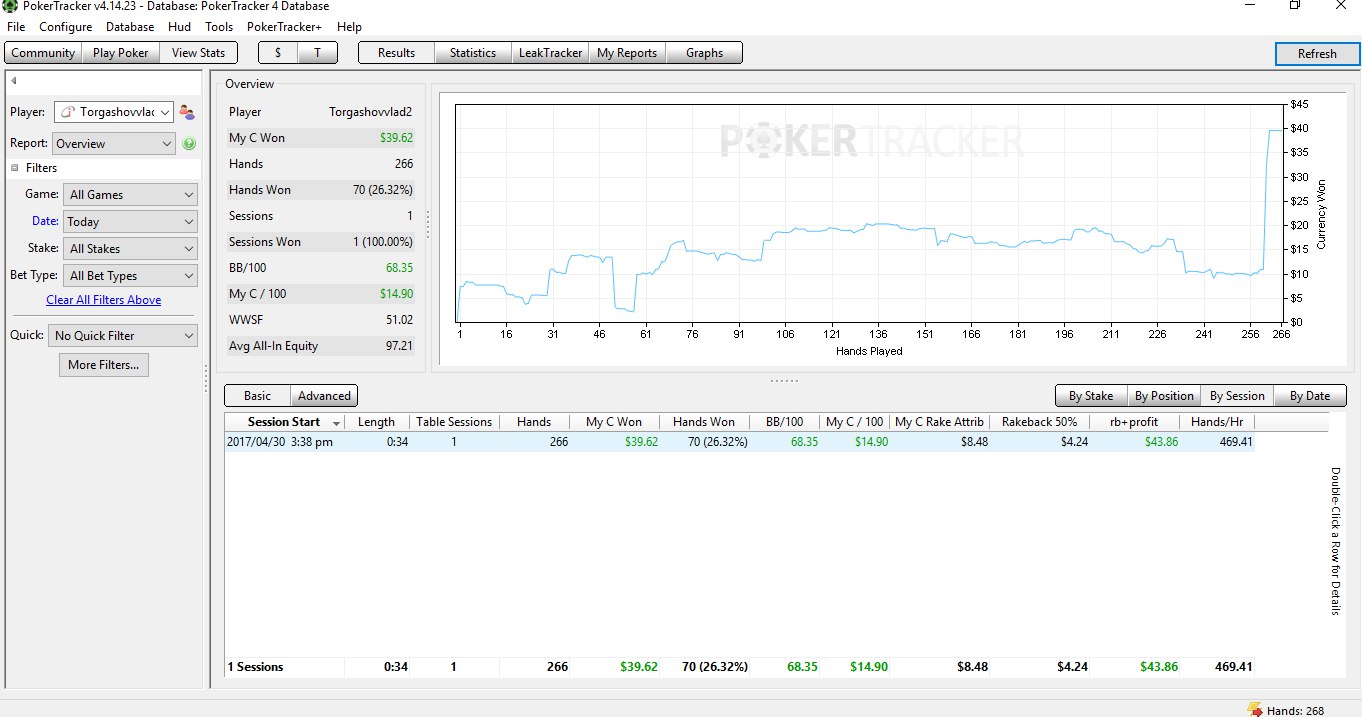Open the Tools menu
The height and width of the screenshot is (717, 1362).
[x=219, y=27]
